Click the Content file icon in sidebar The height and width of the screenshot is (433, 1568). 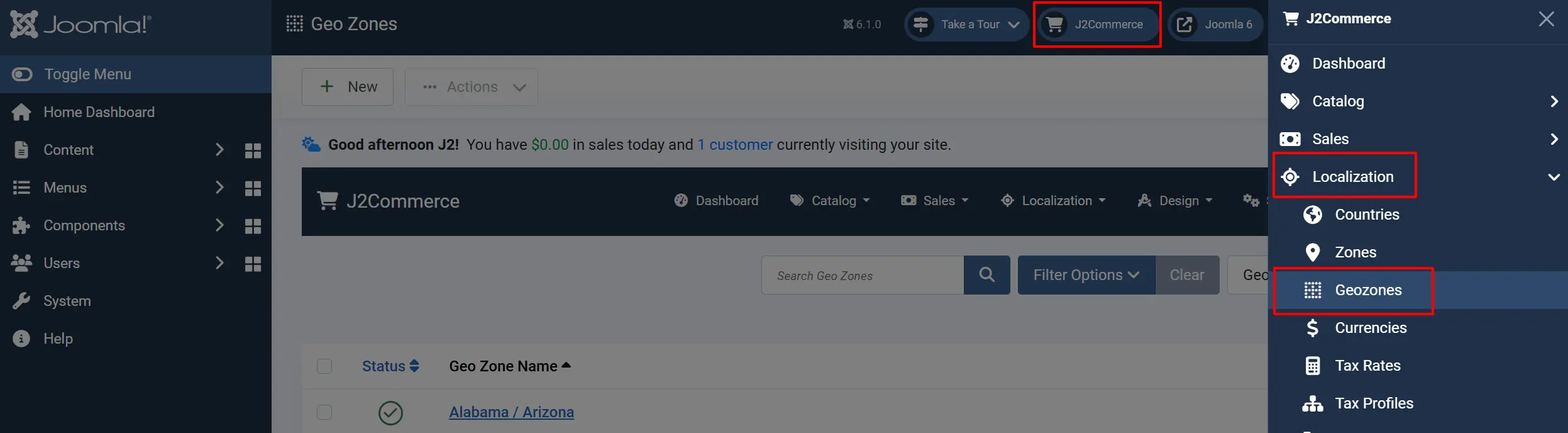click(x=21, y=150)
